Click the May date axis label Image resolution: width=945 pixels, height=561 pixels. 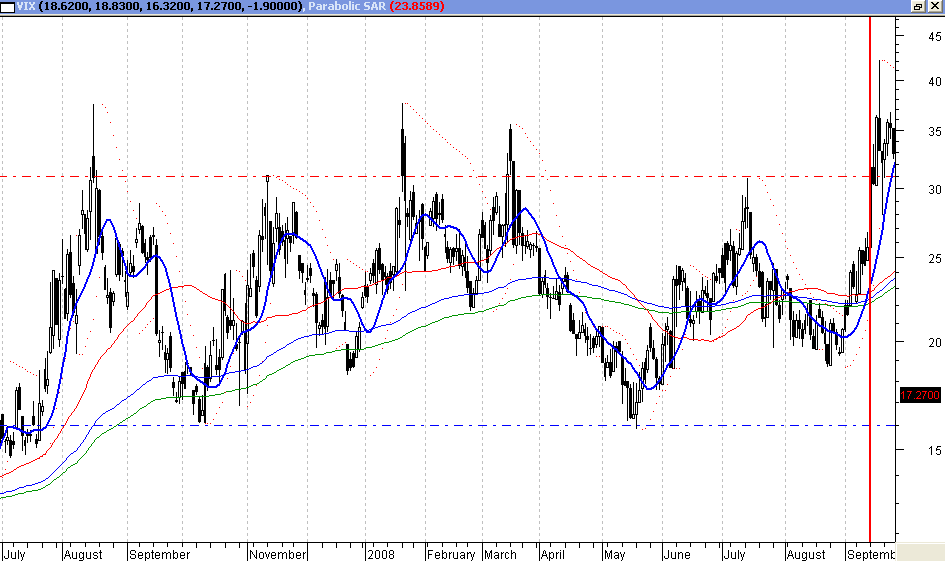pos(615,554)
